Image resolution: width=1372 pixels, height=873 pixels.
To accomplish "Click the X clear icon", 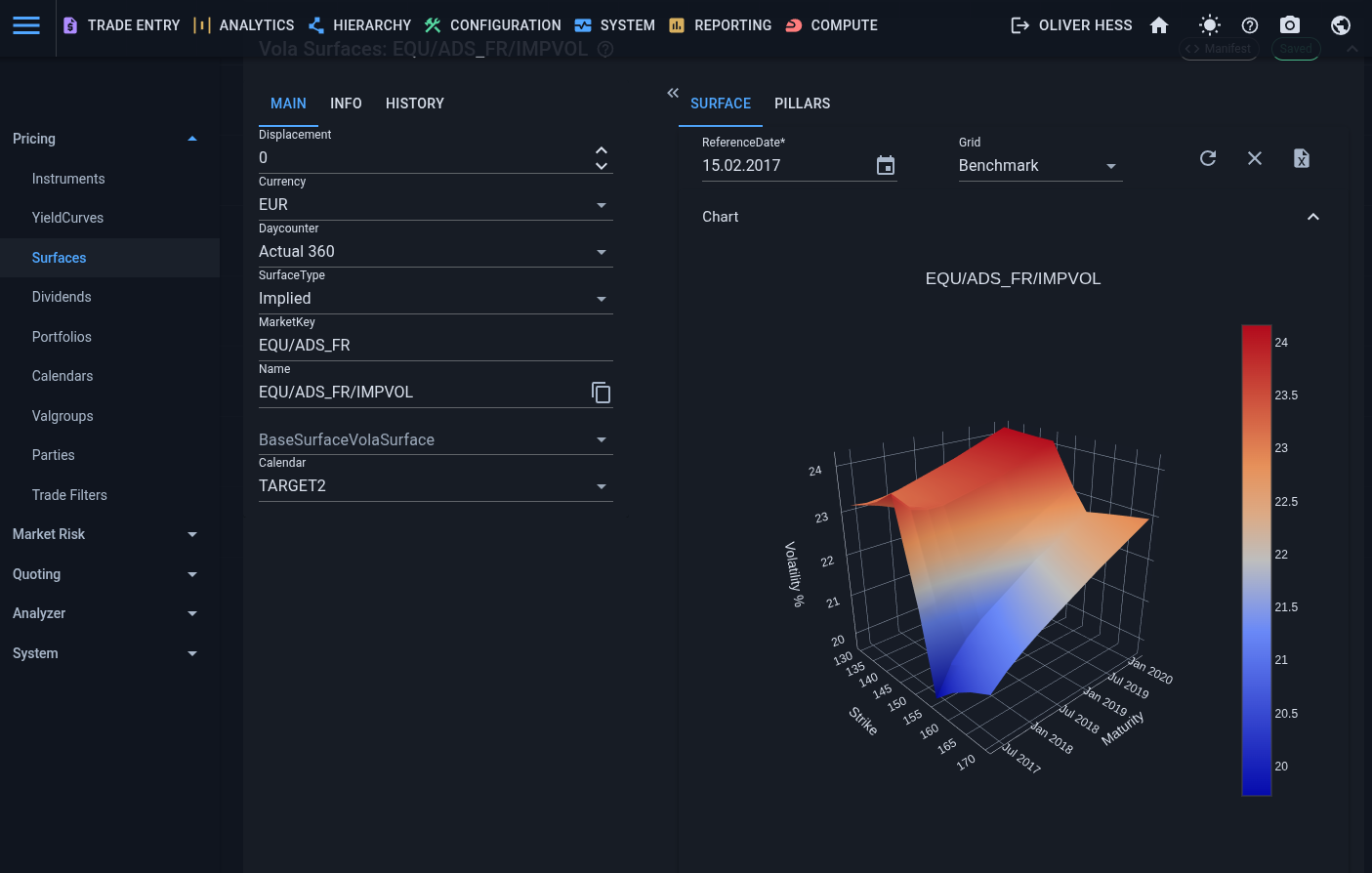I will pyautogui.click(x=1255, y=158).
